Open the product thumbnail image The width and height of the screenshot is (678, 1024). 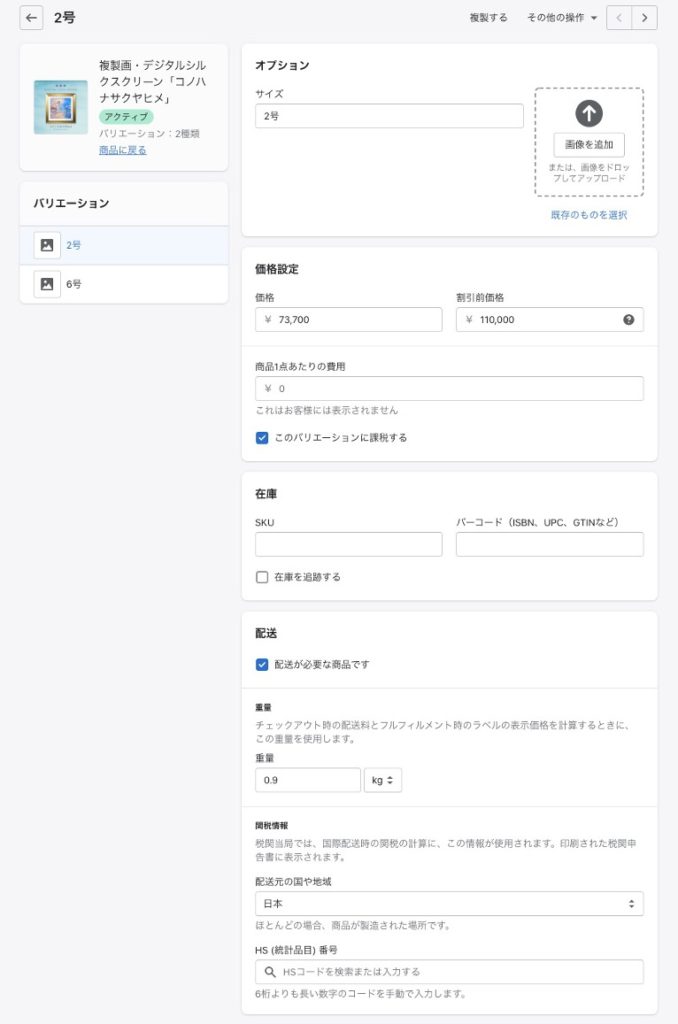coord(60,107)
